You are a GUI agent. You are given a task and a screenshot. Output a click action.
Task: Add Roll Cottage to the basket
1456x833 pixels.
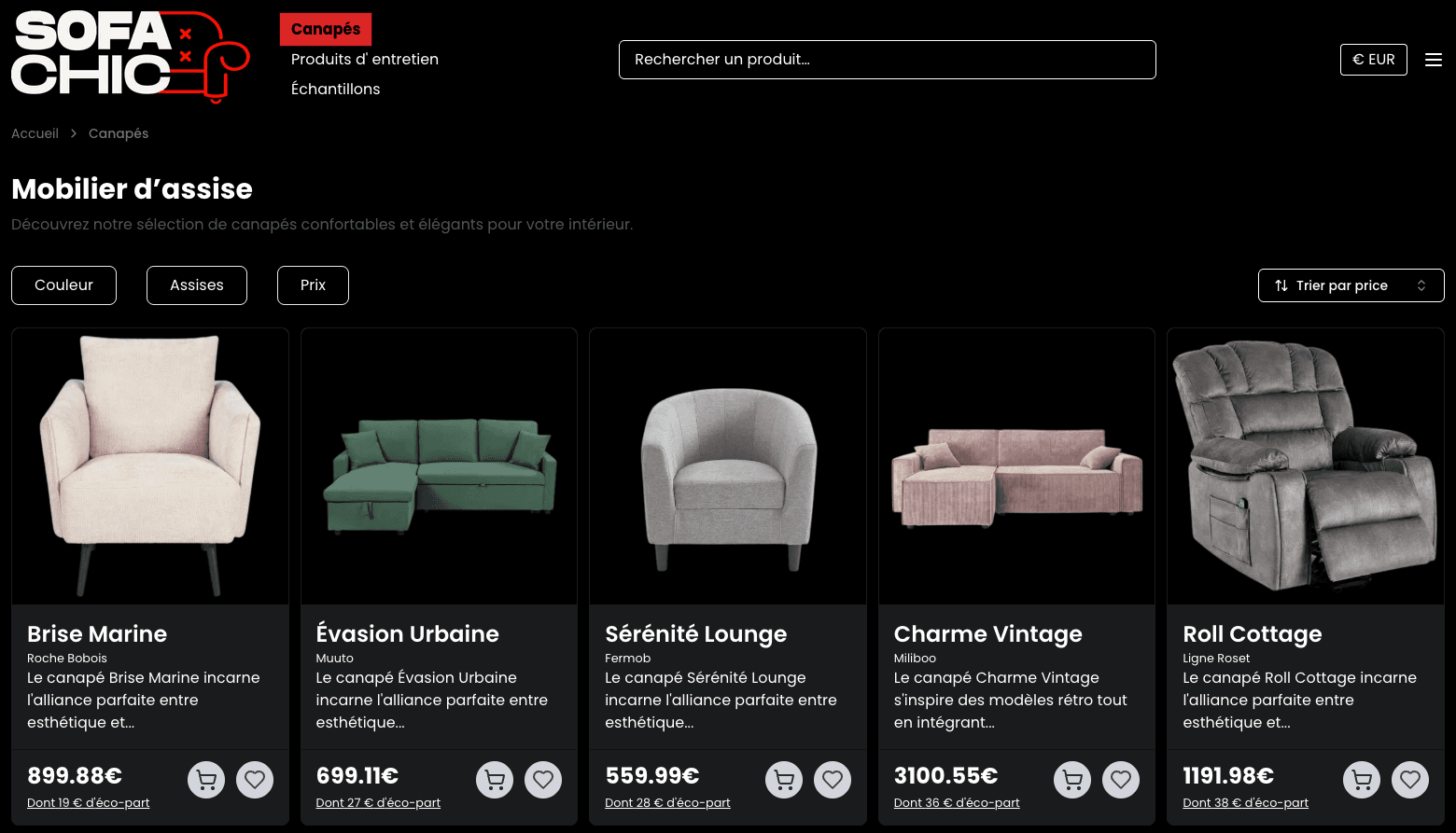[1362, 779]
